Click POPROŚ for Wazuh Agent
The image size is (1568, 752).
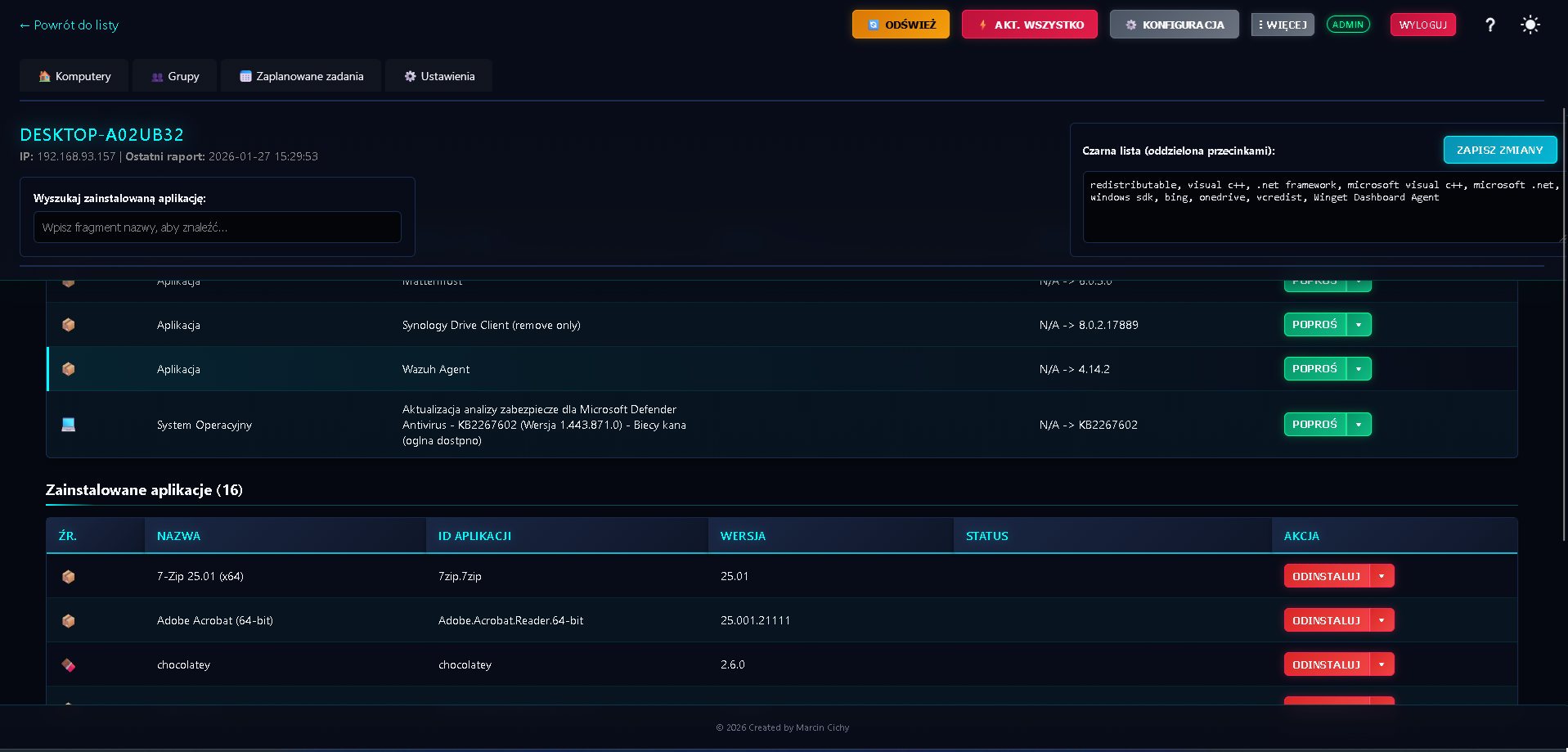(1315, 369)
